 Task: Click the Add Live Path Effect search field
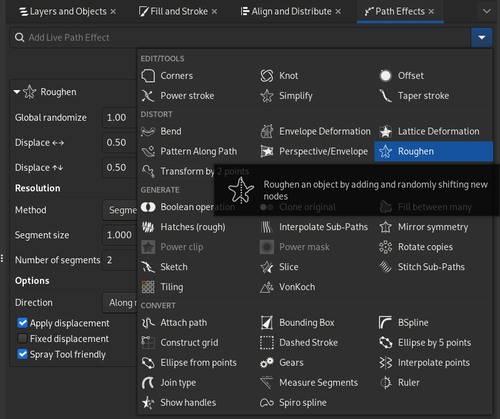pos(240,38)
